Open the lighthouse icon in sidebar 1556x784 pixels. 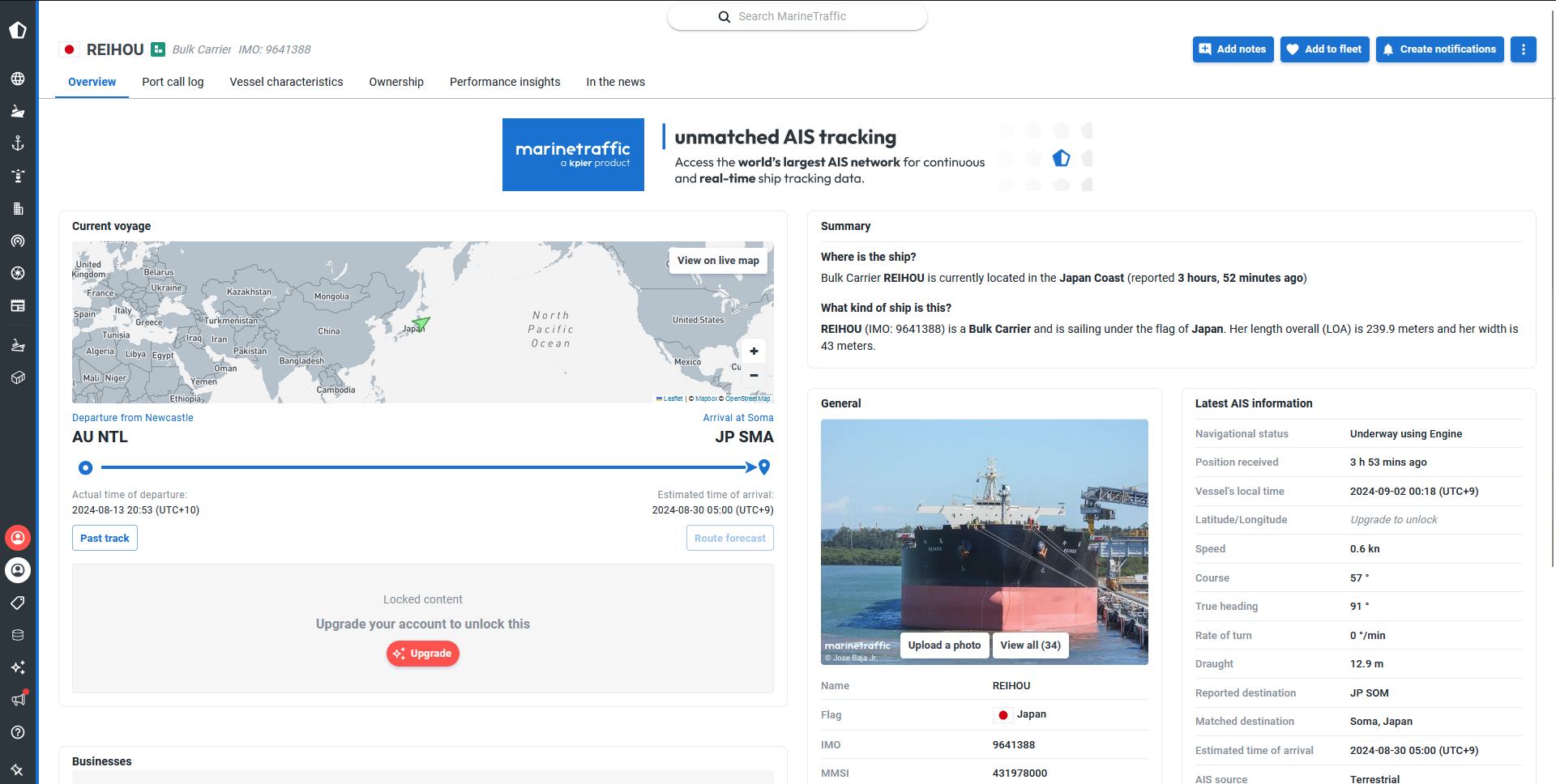point(18,176)
